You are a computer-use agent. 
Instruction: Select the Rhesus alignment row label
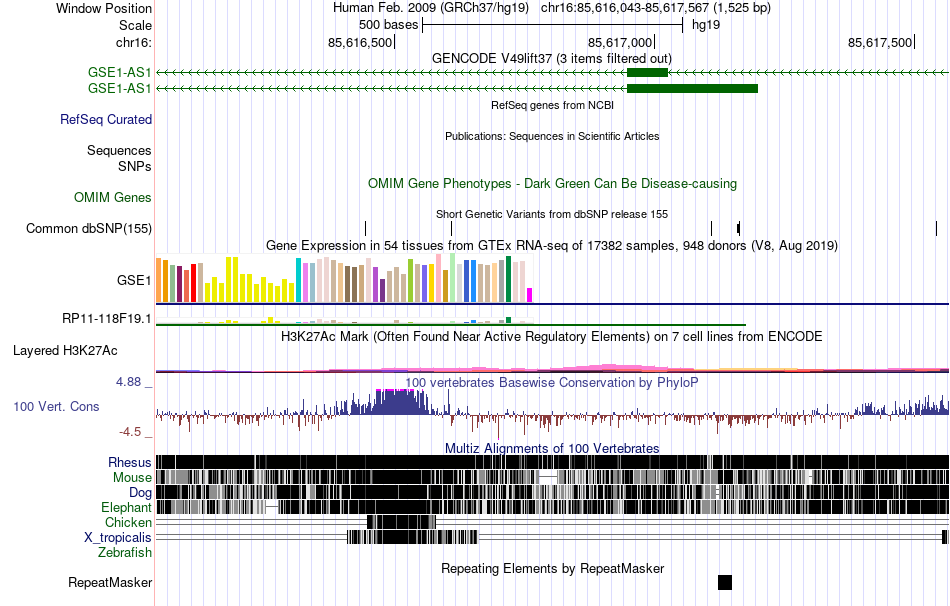coord(130,462)
